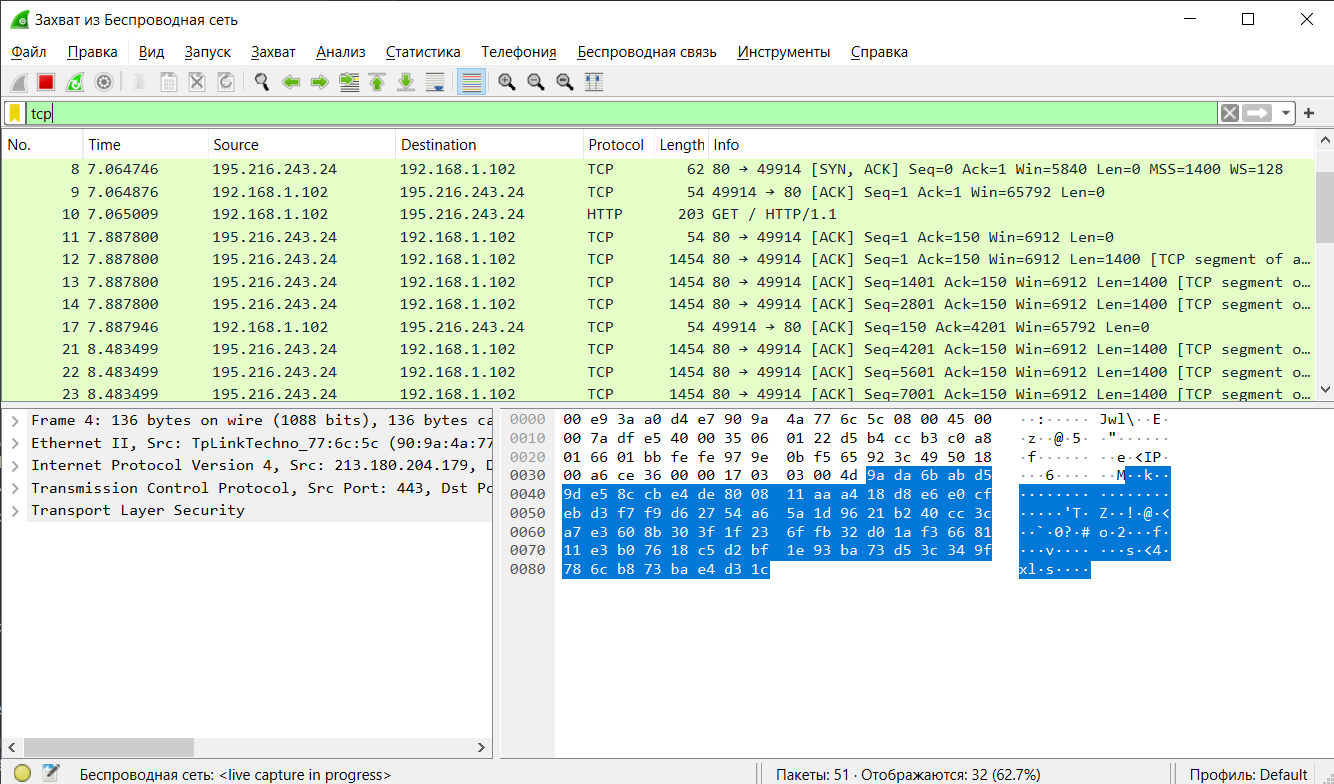Click the open capture file icon
Viewport: 1334px width, 784px height.
(140, 82)
